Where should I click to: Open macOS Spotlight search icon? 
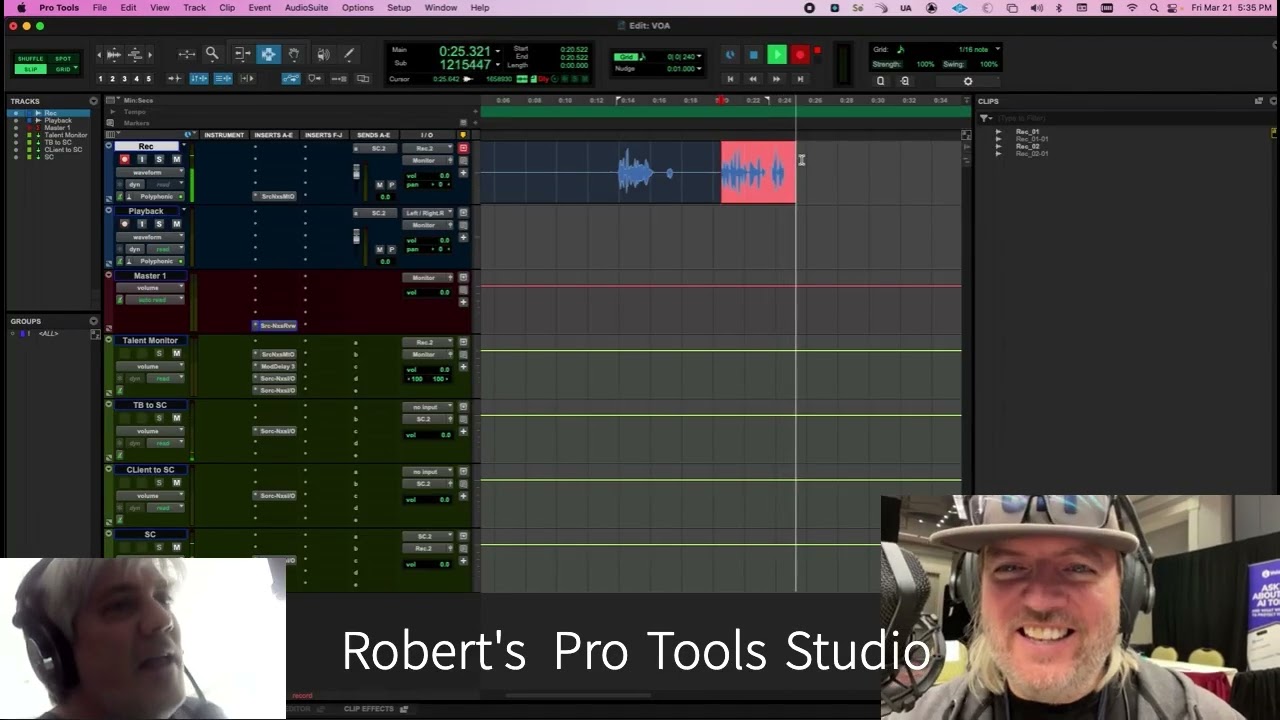click(x=1154, y=8)
